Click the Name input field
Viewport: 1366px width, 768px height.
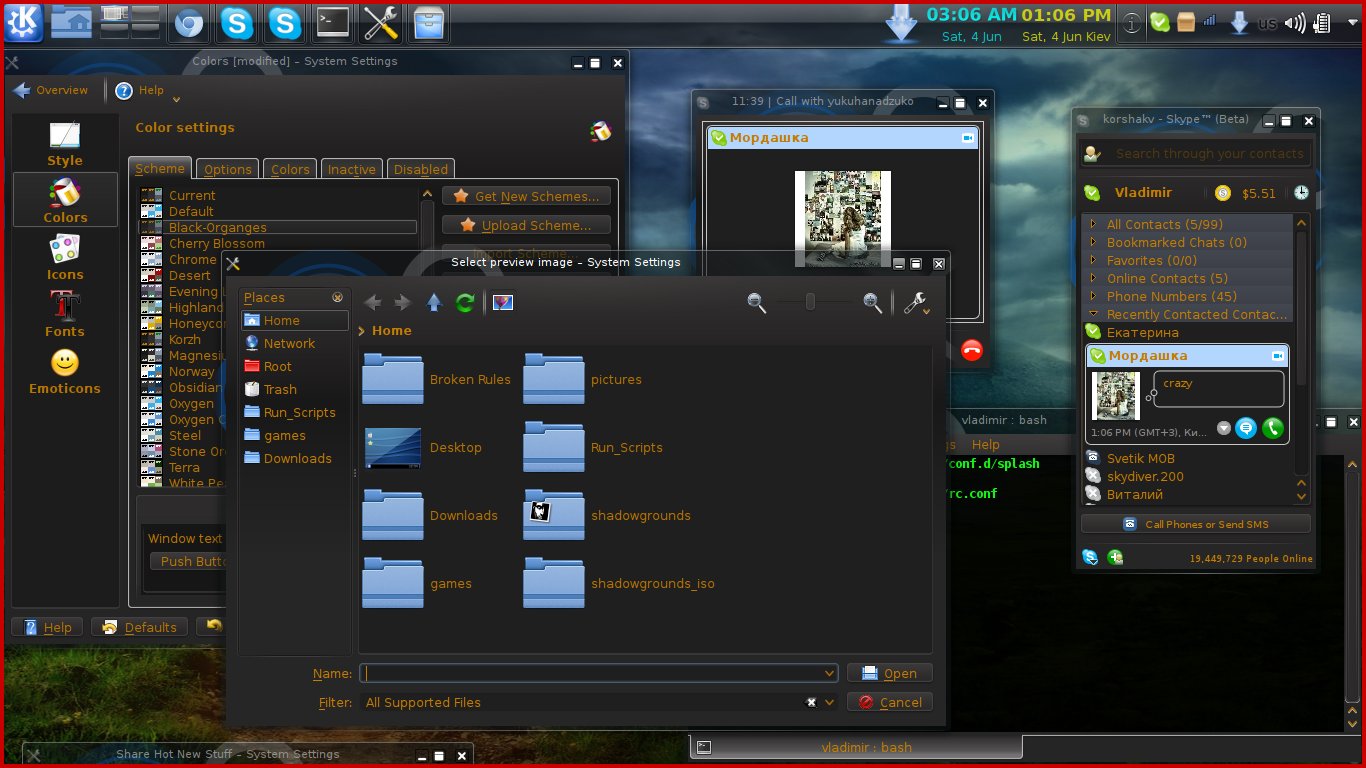pyautogui.click(x=598, y=674)
